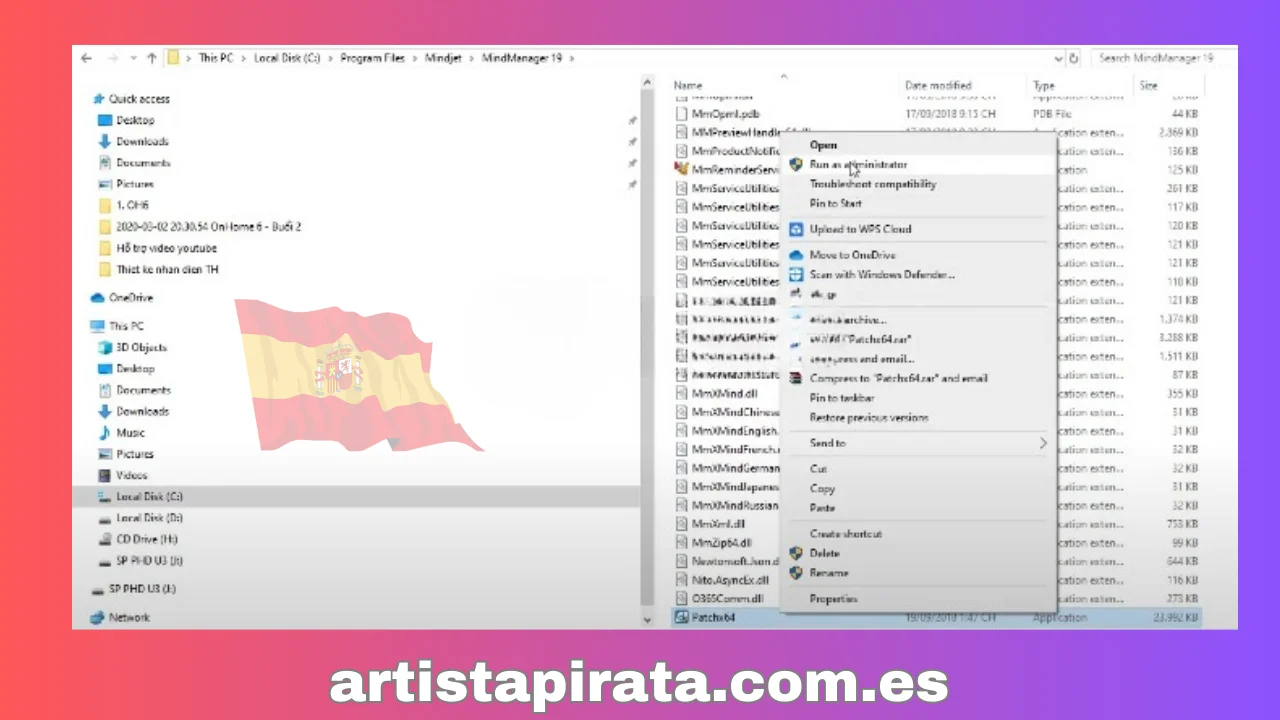Click the folder icon in the address bar
This screenshot has width=1280, height=720.
coord(173,58)
